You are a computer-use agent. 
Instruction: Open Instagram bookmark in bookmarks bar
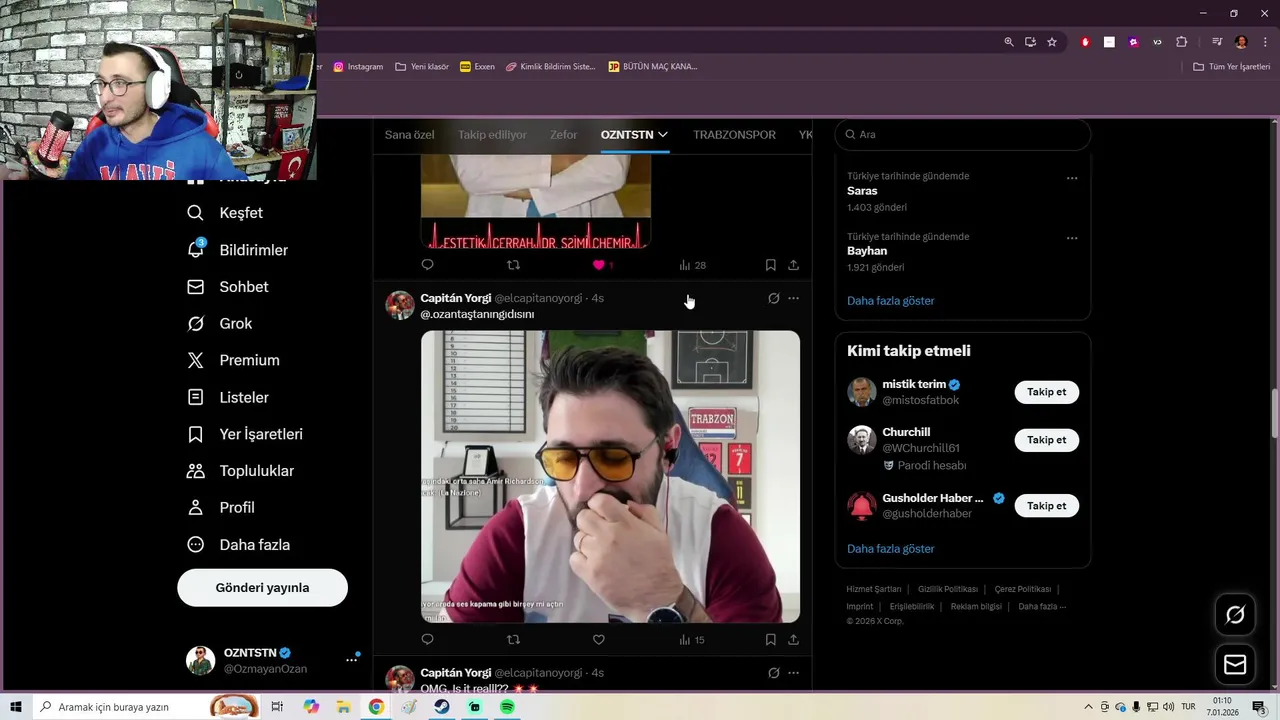pos(358,67)
